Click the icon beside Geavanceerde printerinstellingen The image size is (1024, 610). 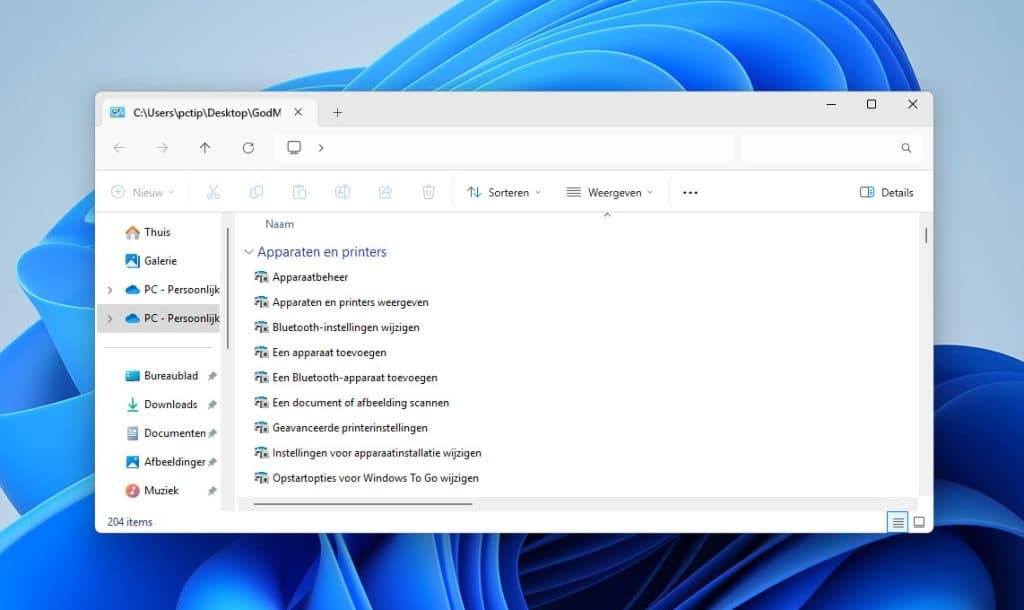tap(261, 428)
